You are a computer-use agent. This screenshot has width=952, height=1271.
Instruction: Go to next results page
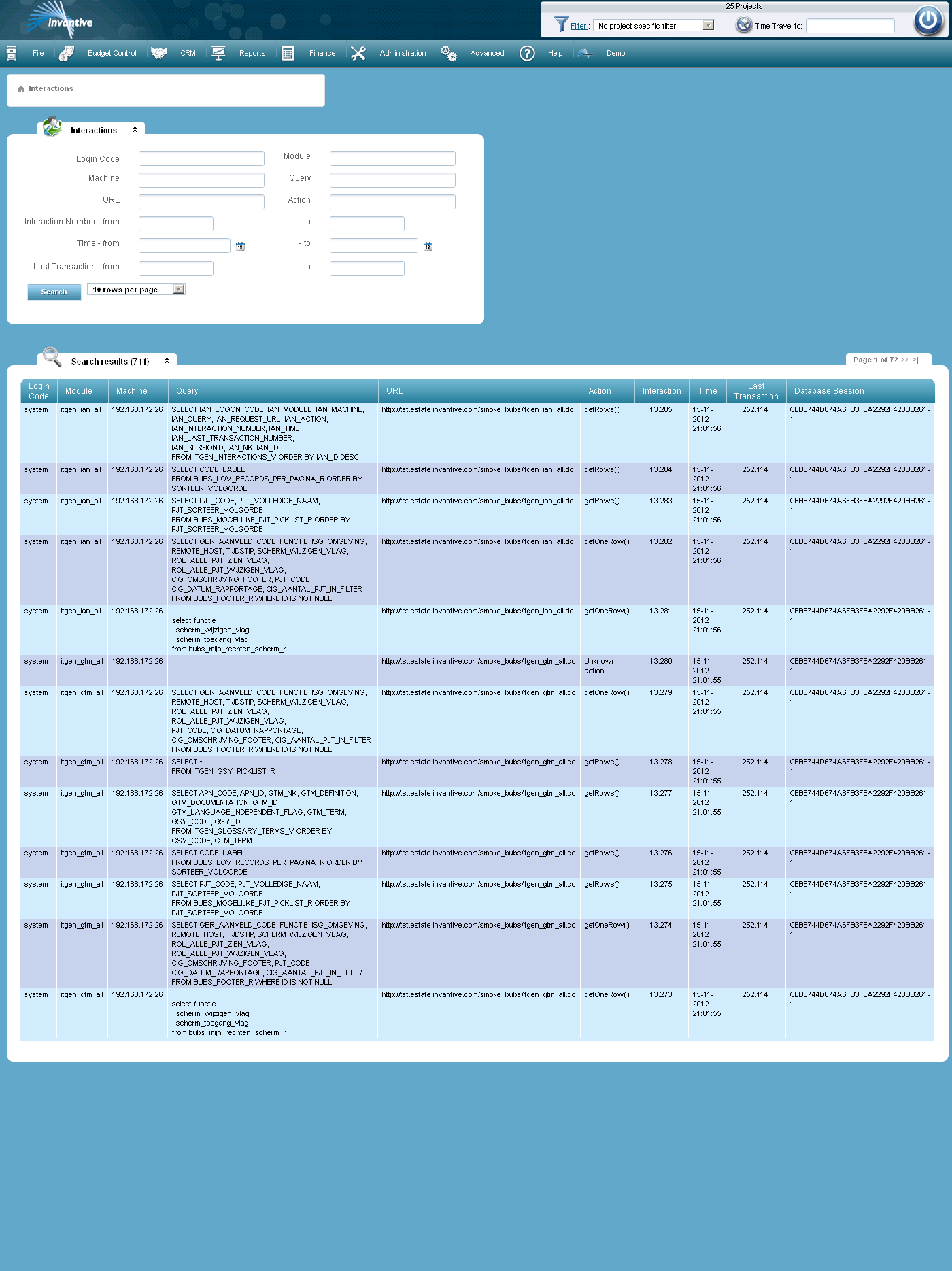coord(904,360)
